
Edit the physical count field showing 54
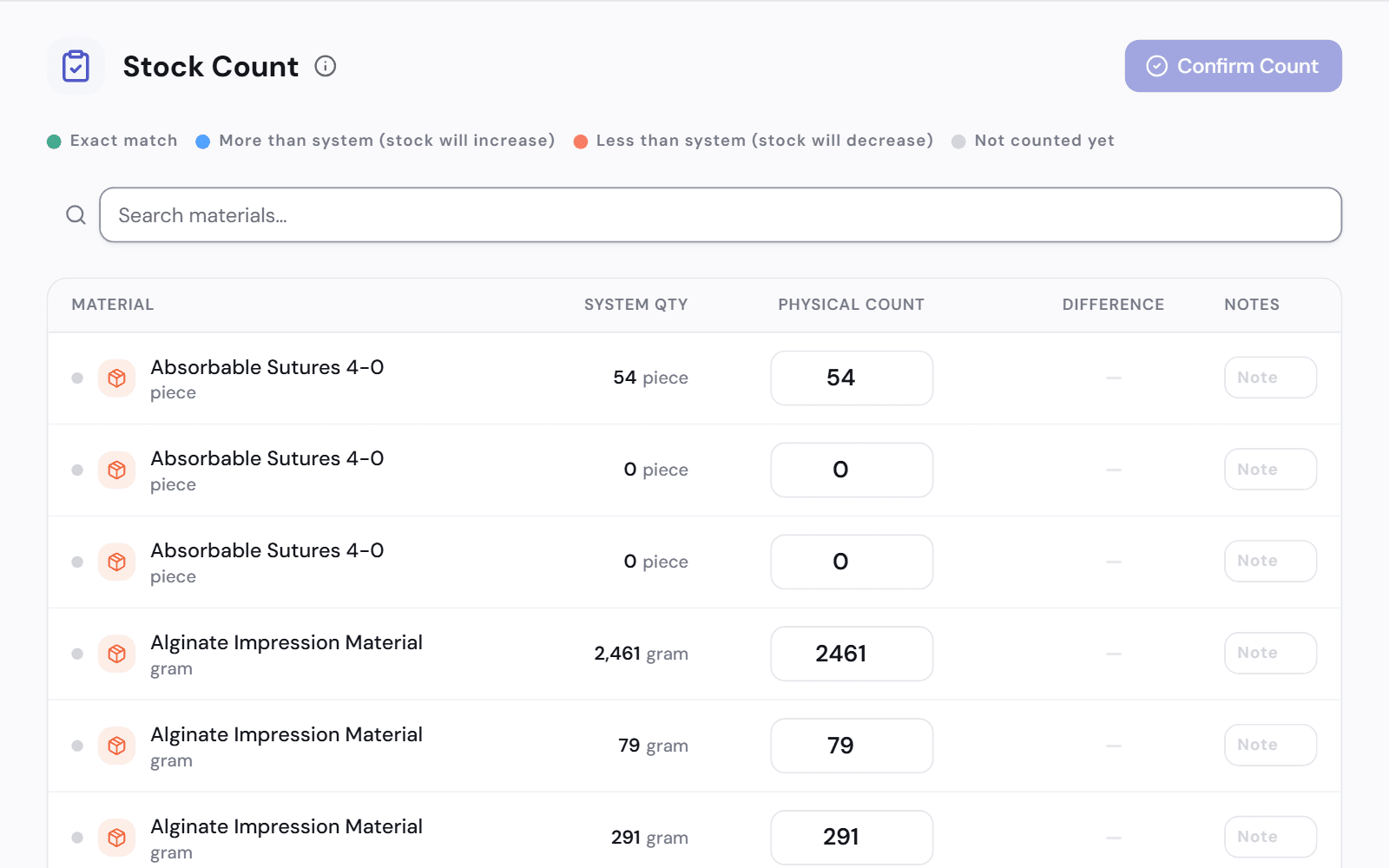[852, 378]
